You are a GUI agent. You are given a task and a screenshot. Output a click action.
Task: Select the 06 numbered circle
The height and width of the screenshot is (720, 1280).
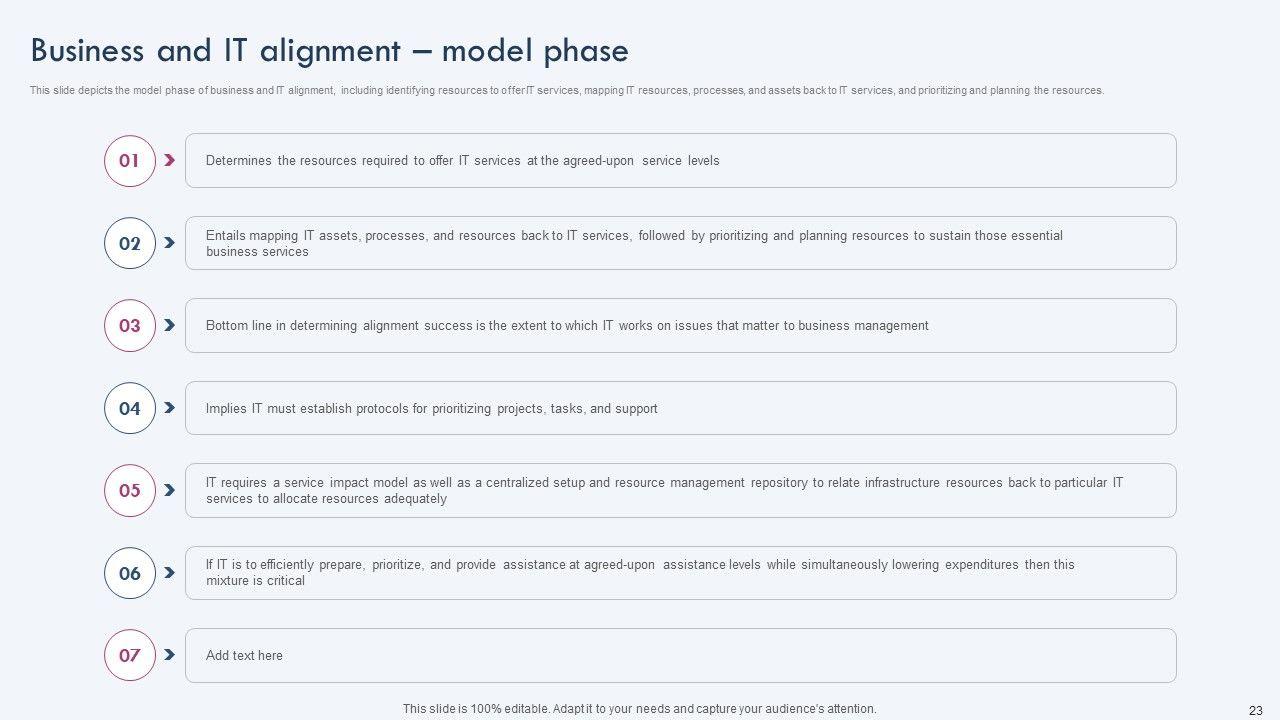point(130,573)
